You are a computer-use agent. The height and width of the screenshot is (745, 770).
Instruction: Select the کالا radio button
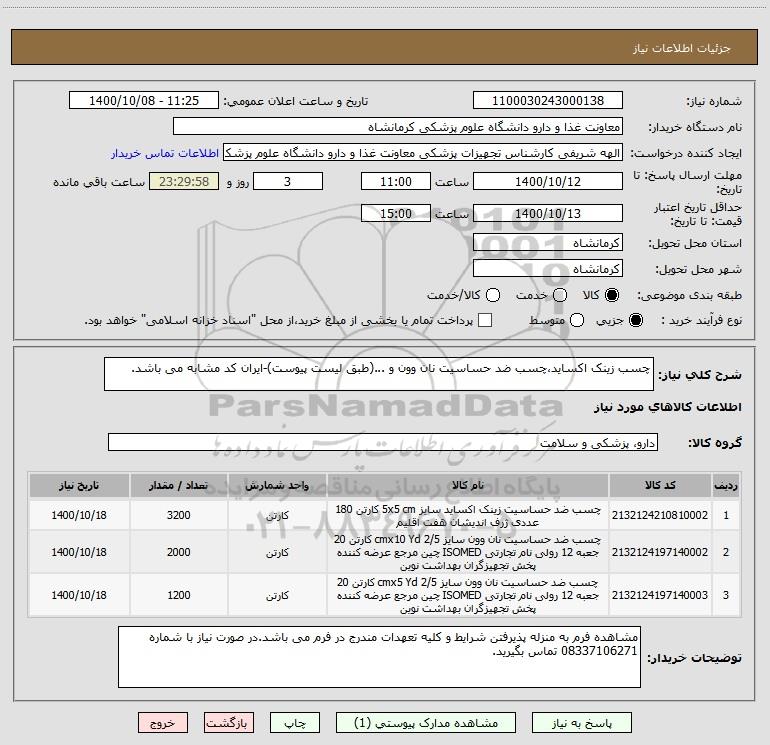point(612,295)
